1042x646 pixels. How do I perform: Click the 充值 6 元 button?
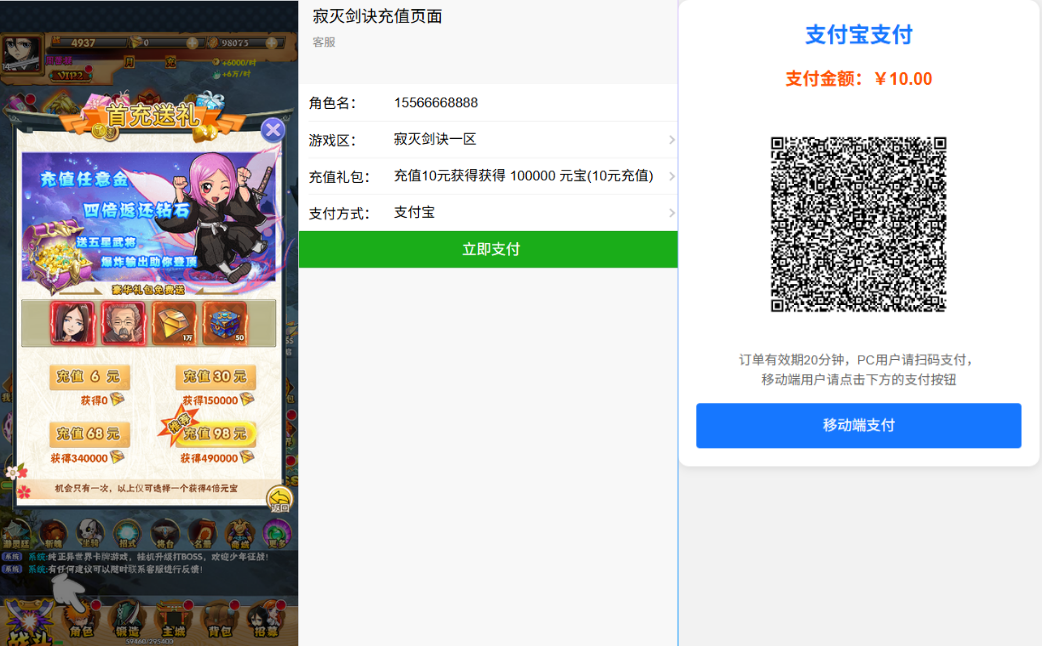tap(89, 377)
